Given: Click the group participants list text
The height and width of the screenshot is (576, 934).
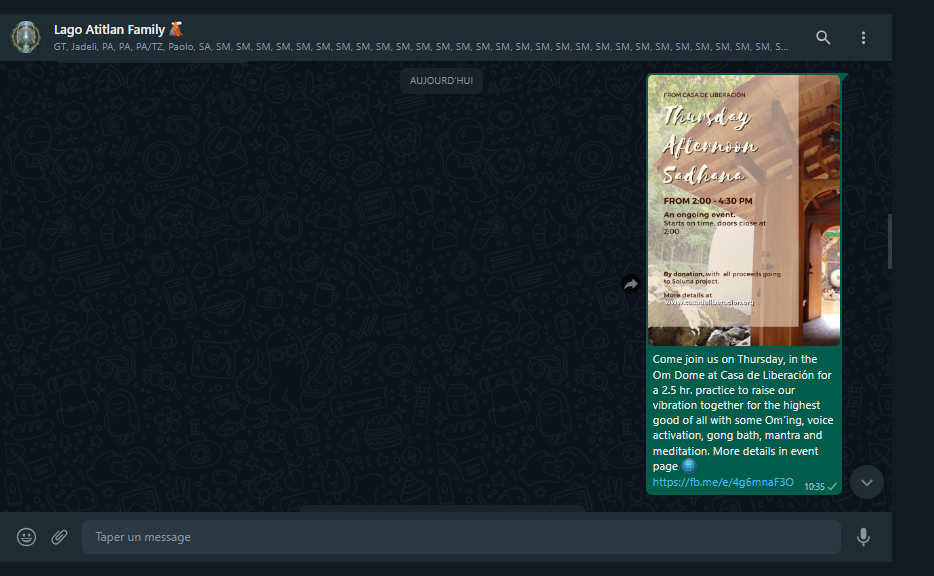Looking at the screenshot, I should (421, 46).
